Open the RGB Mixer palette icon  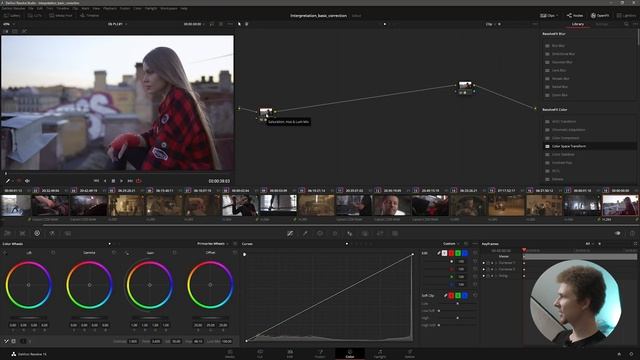click(x=52, y=233)
